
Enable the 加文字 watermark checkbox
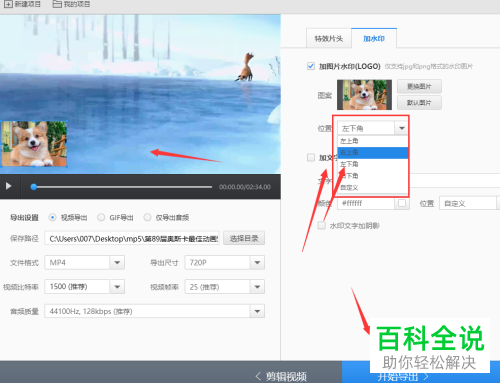[x=311, y=157]
